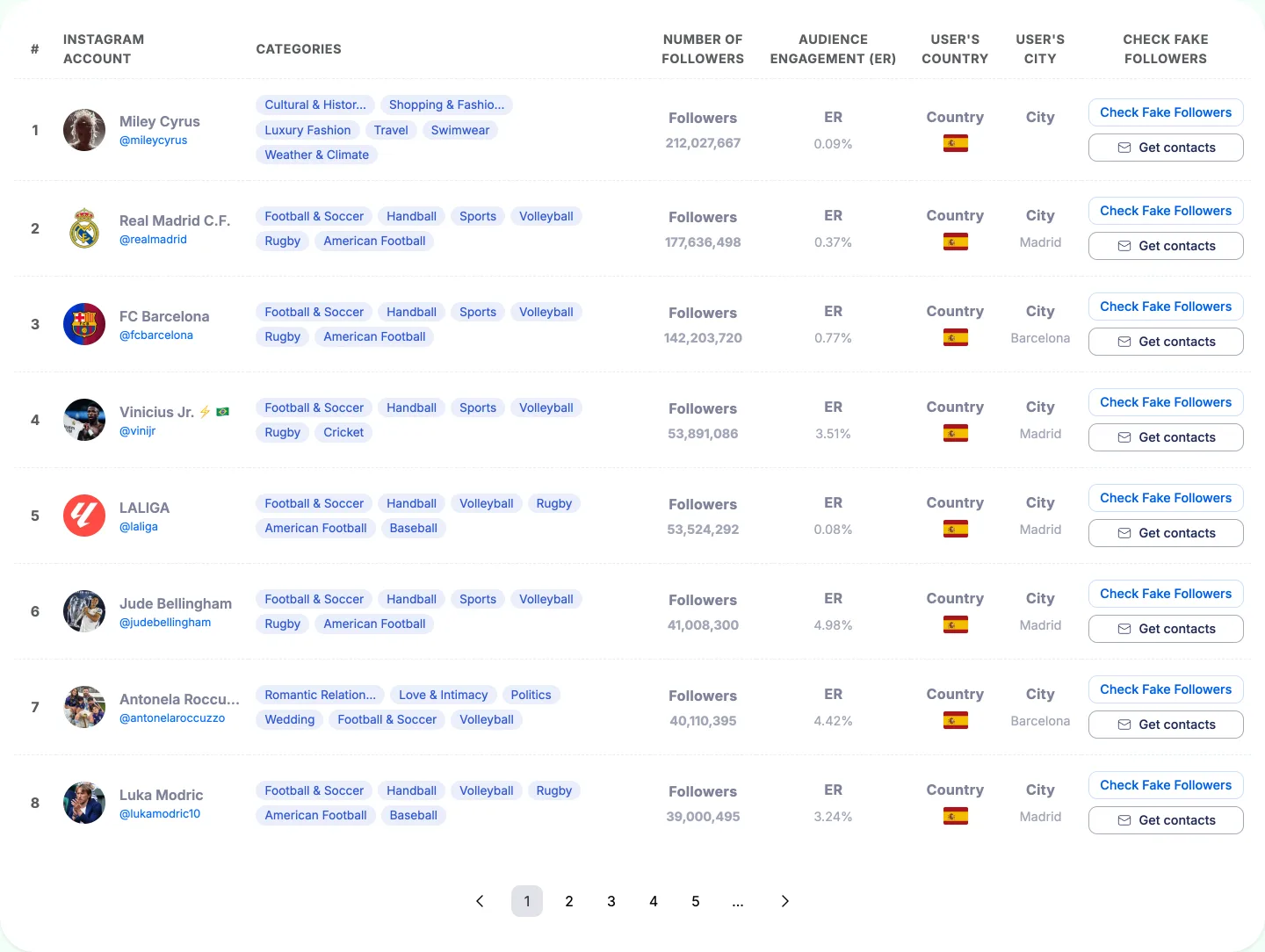Click Wedding category tag
The image size is (1265, 952).
tap(290, 719)
